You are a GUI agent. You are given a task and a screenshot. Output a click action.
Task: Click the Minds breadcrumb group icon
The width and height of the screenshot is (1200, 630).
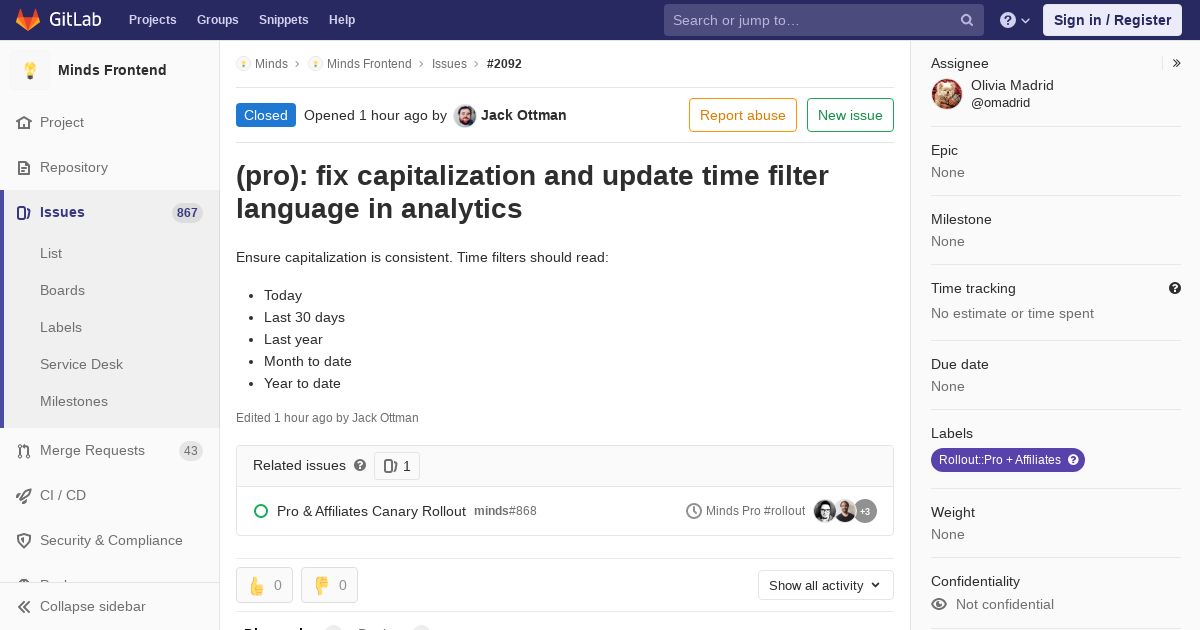[243, 64]
